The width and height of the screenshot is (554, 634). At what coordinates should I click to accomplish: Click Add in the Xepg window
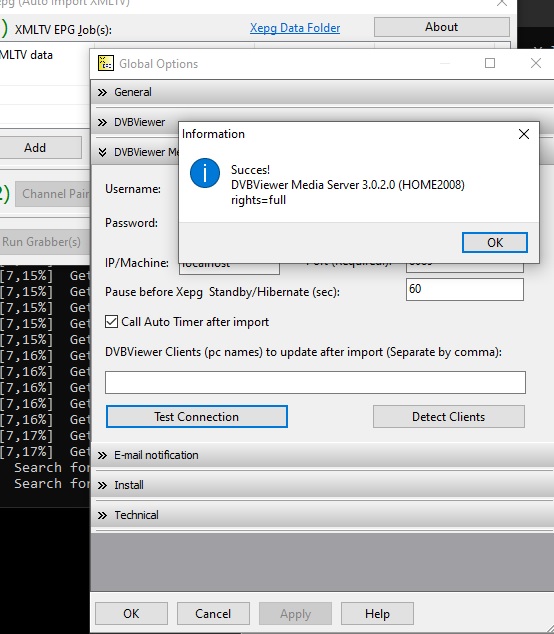(x=39, y=148)
